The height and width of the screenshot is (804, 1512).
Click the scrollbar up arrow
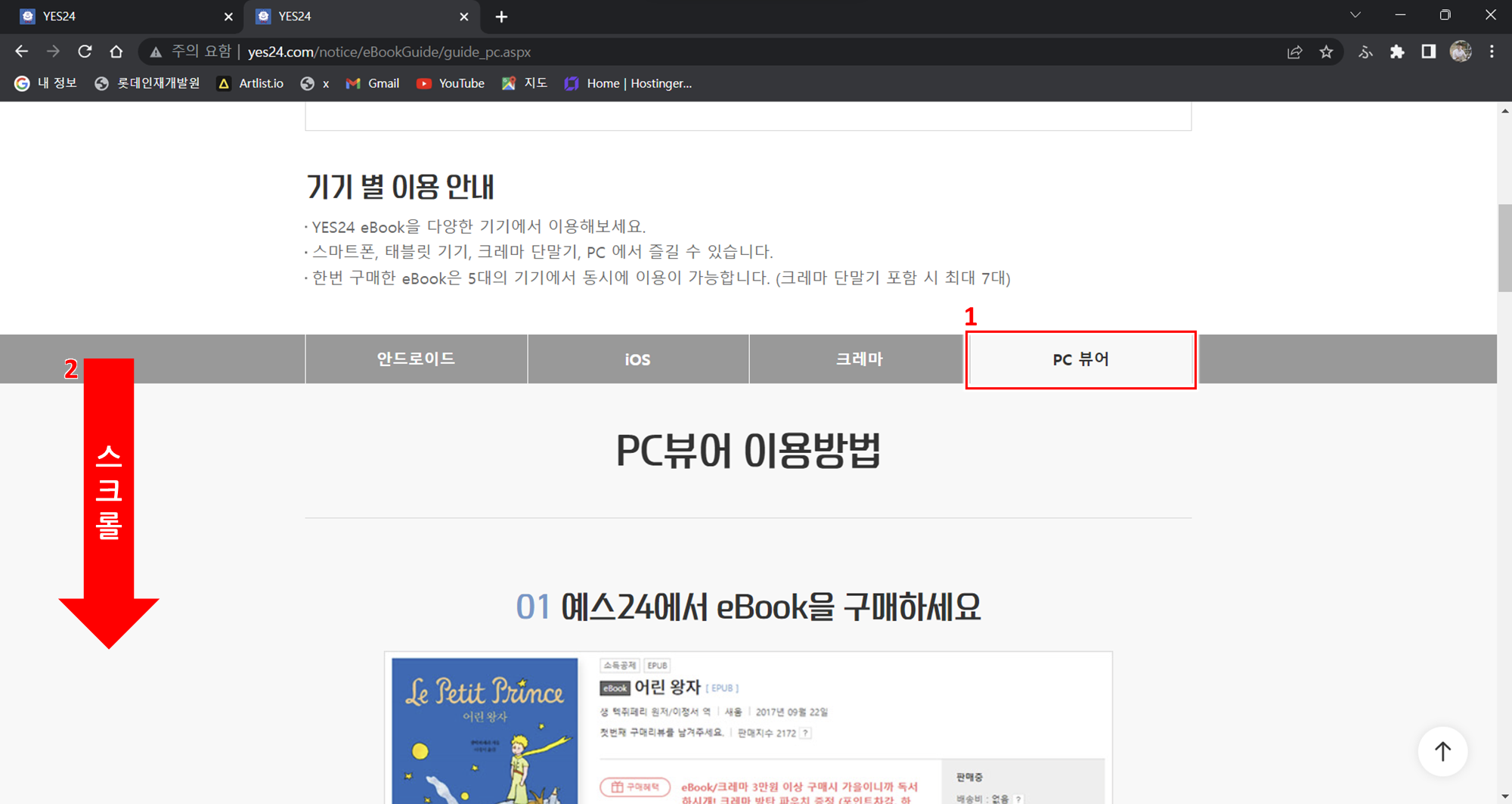[1504, 110]
